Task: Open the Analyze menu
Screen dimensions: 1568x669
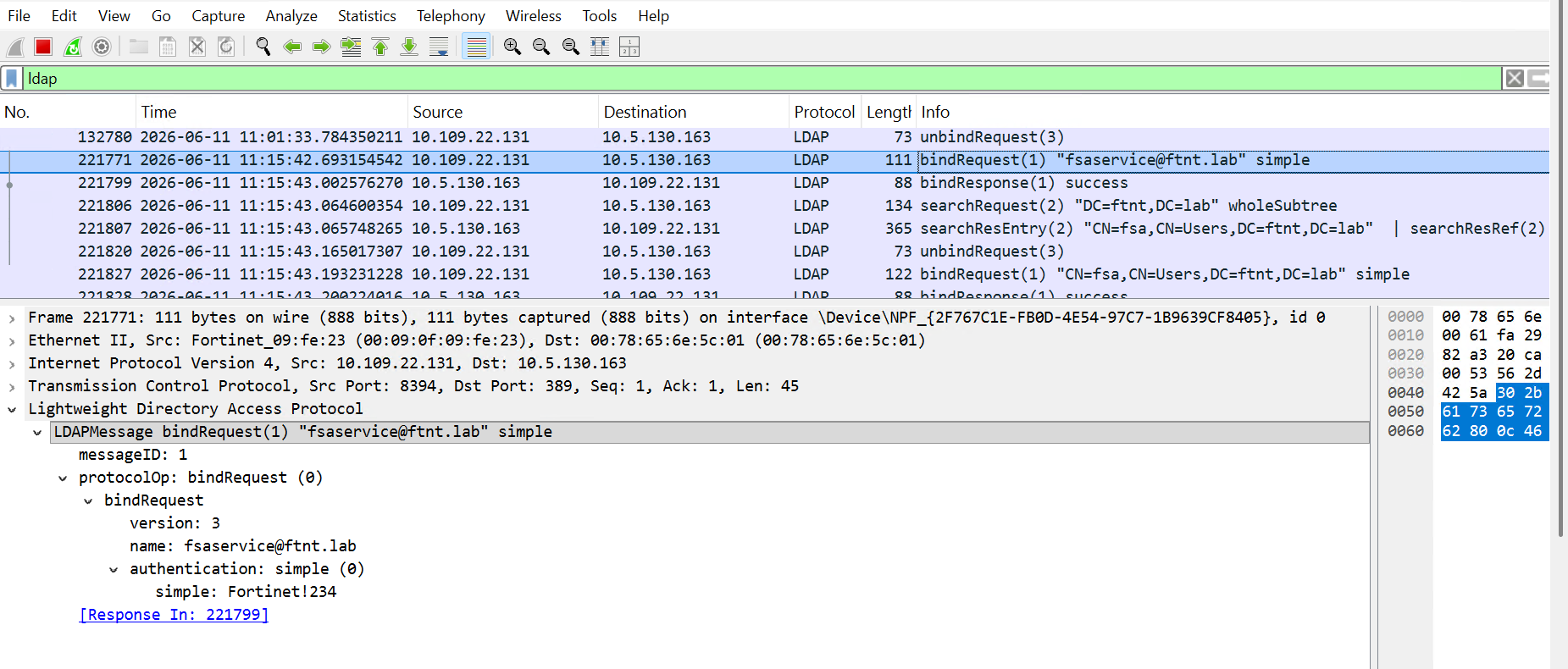Action: pos(291,15)
